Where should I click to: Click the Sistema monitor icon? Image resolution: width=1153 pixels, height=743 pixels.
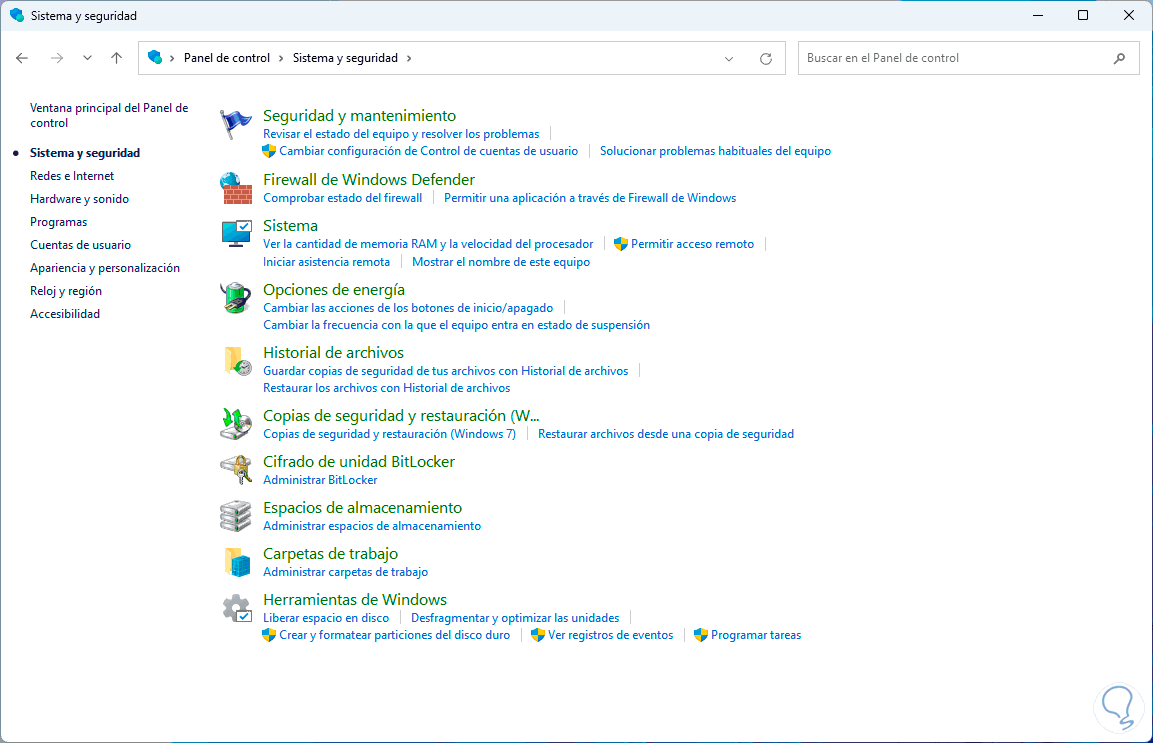pyautogui.click(x=235, y=234)
